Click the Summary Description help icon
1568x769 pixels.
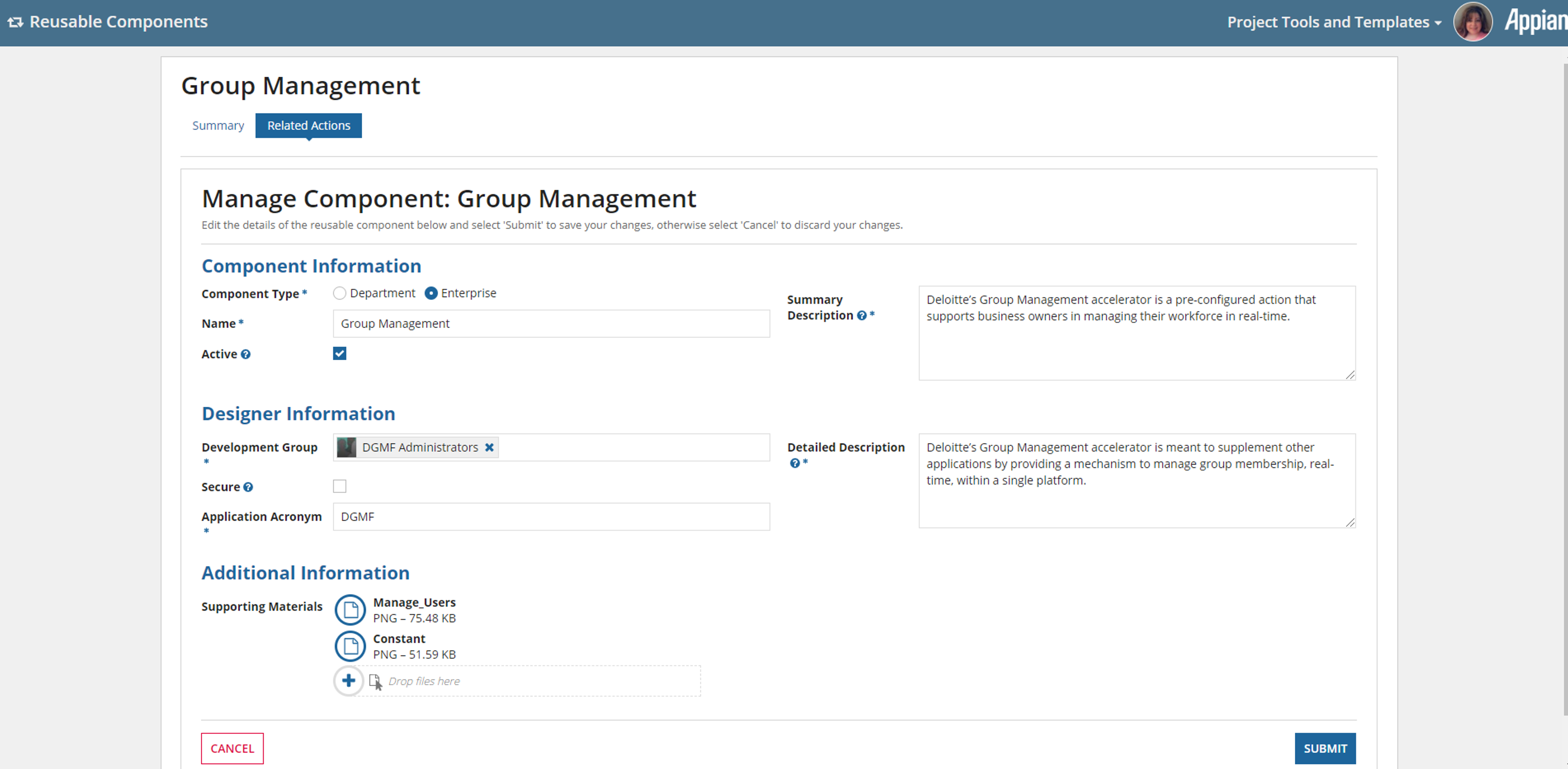coord(861,315)
